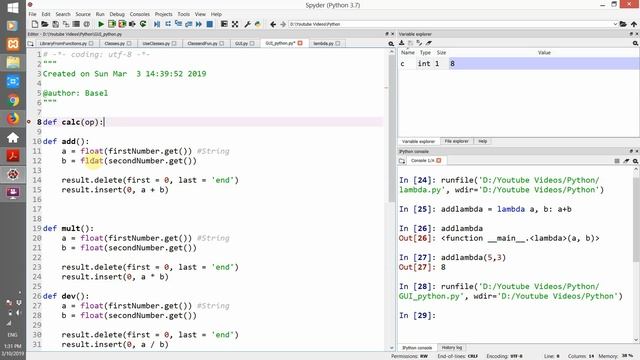
Task: Switch to the GUI.py tab
Action: click(x=241, y=43)
